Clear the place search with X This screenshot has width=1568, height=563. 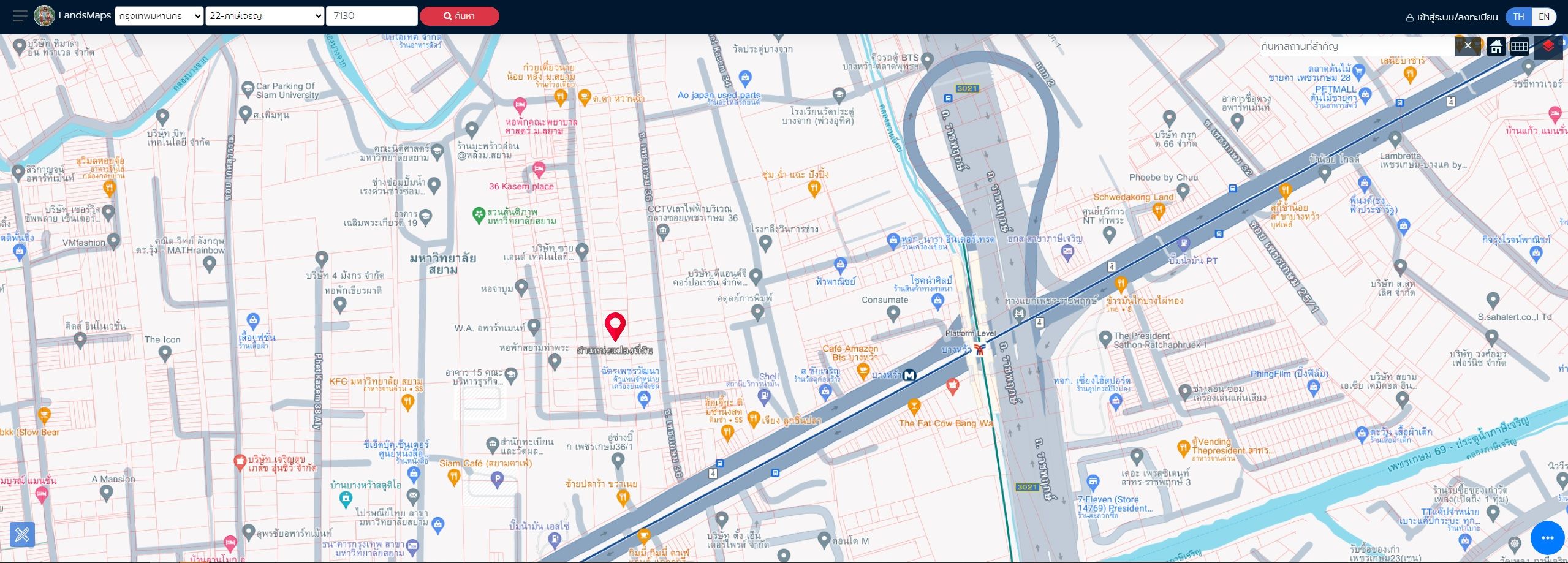1468,45
